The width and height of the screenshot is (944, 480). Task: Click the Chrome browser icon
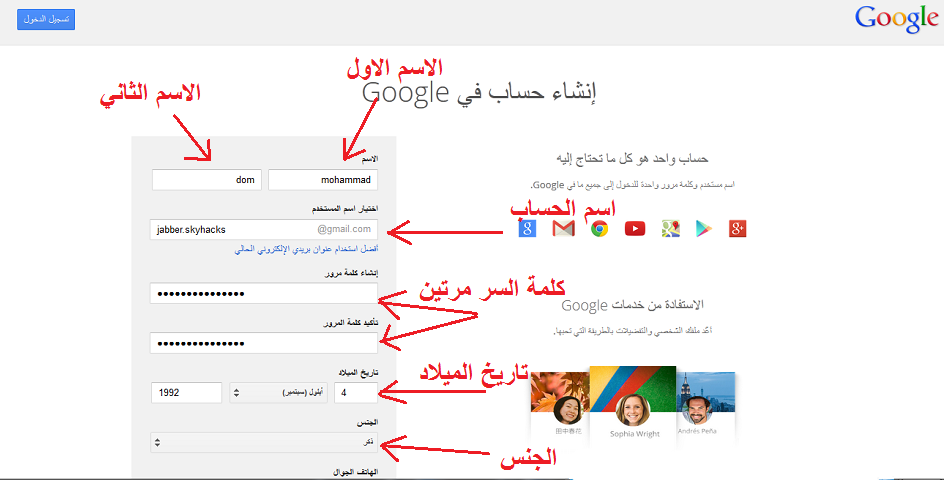pos(599,229)
